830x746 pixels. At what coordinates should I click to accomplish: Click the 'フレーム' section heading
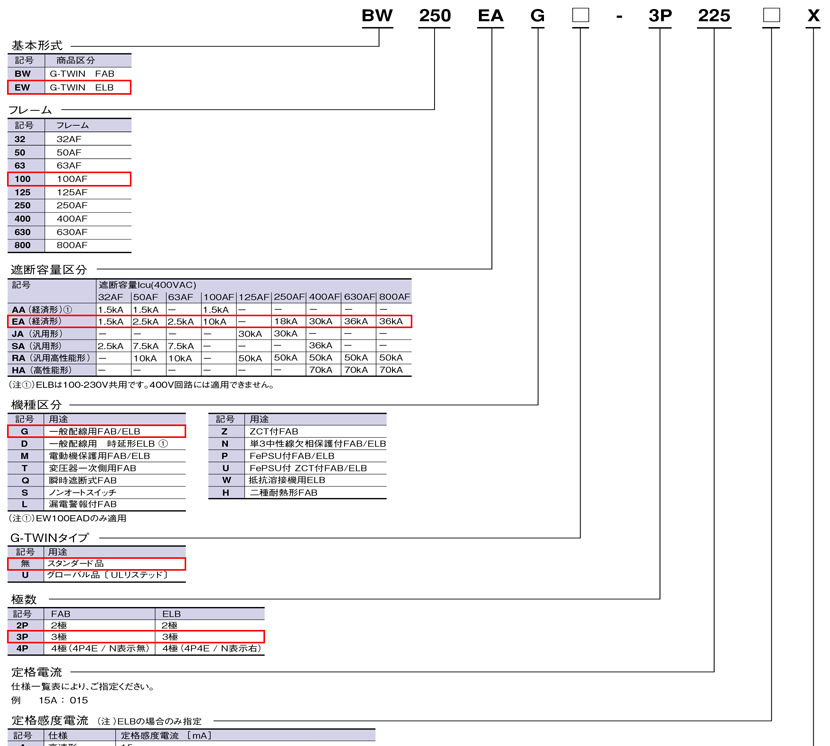[30, 110]
